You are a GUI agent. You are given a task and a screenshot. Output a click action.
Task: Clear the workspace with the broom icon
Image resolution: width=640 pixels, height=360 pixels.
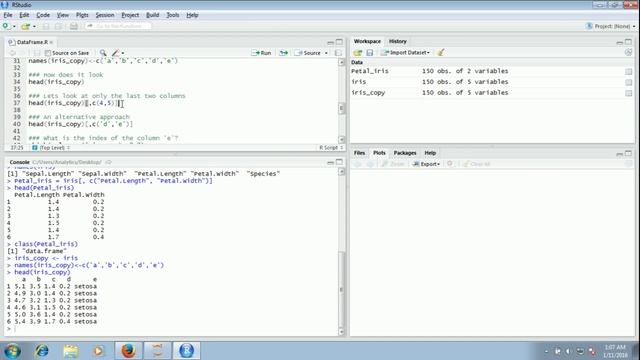point(441,52)
